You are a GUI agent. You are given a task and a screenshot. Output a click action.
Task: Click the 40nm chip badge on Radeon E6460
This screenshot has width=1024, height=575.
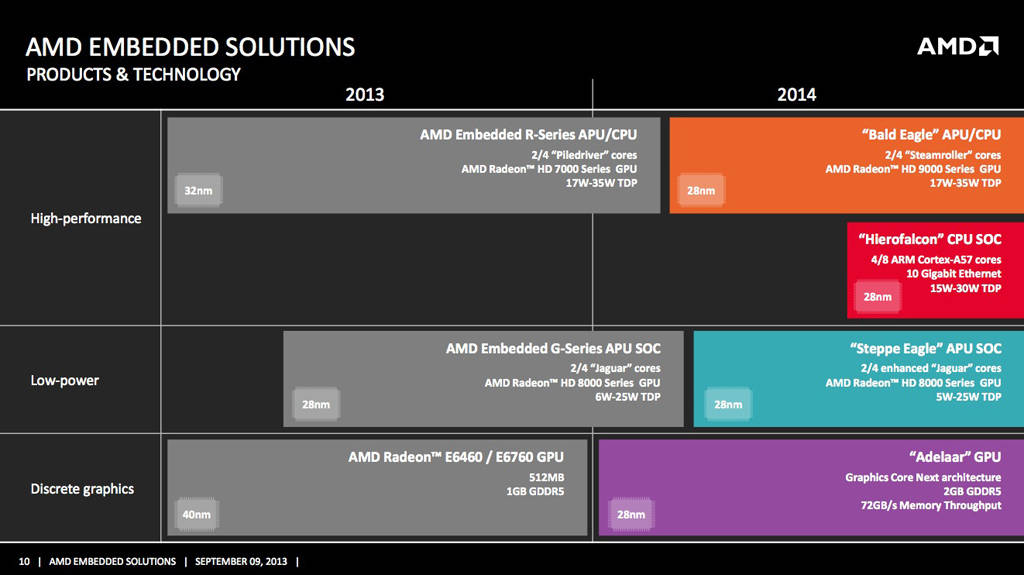click(197, 514)
